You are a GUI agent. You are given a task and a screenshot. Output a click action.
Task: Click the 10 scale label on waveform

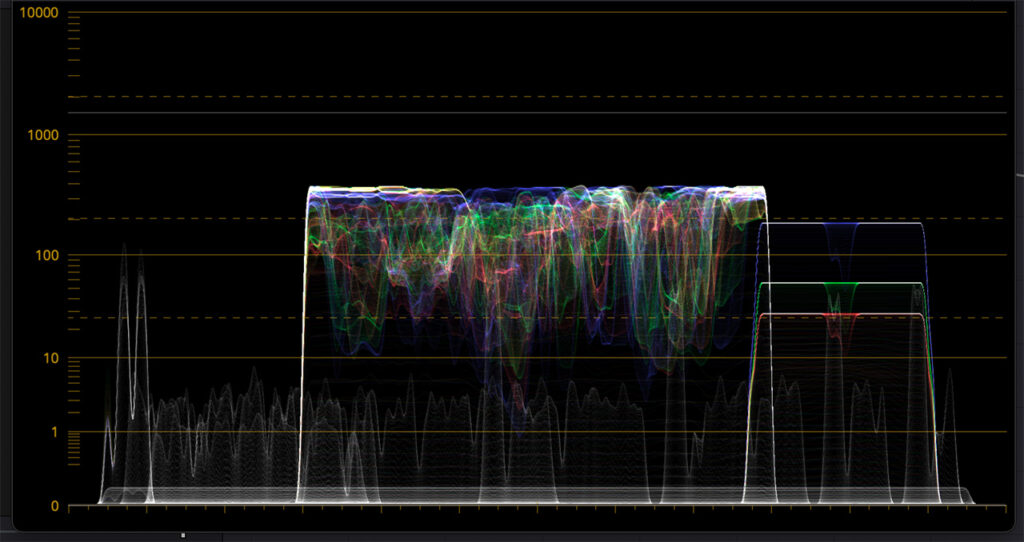click(x=51, y=358)
